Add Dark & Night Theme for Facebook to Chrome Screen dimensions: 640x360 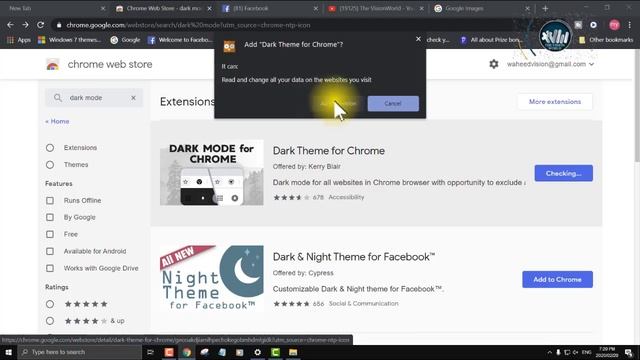pos(557,280)
